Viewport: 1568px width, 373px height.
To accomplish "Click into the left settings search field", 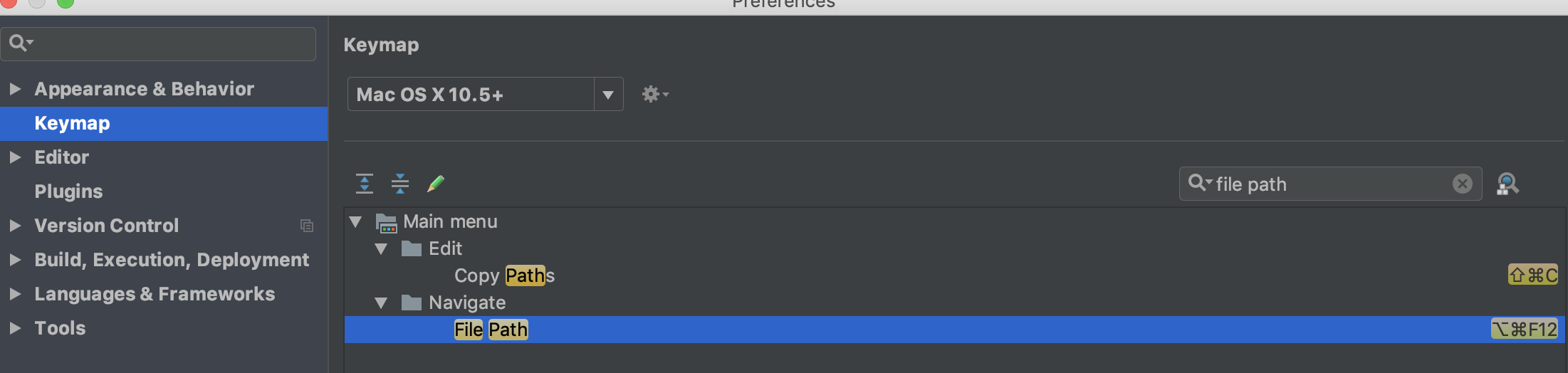I will coord(158,44).
